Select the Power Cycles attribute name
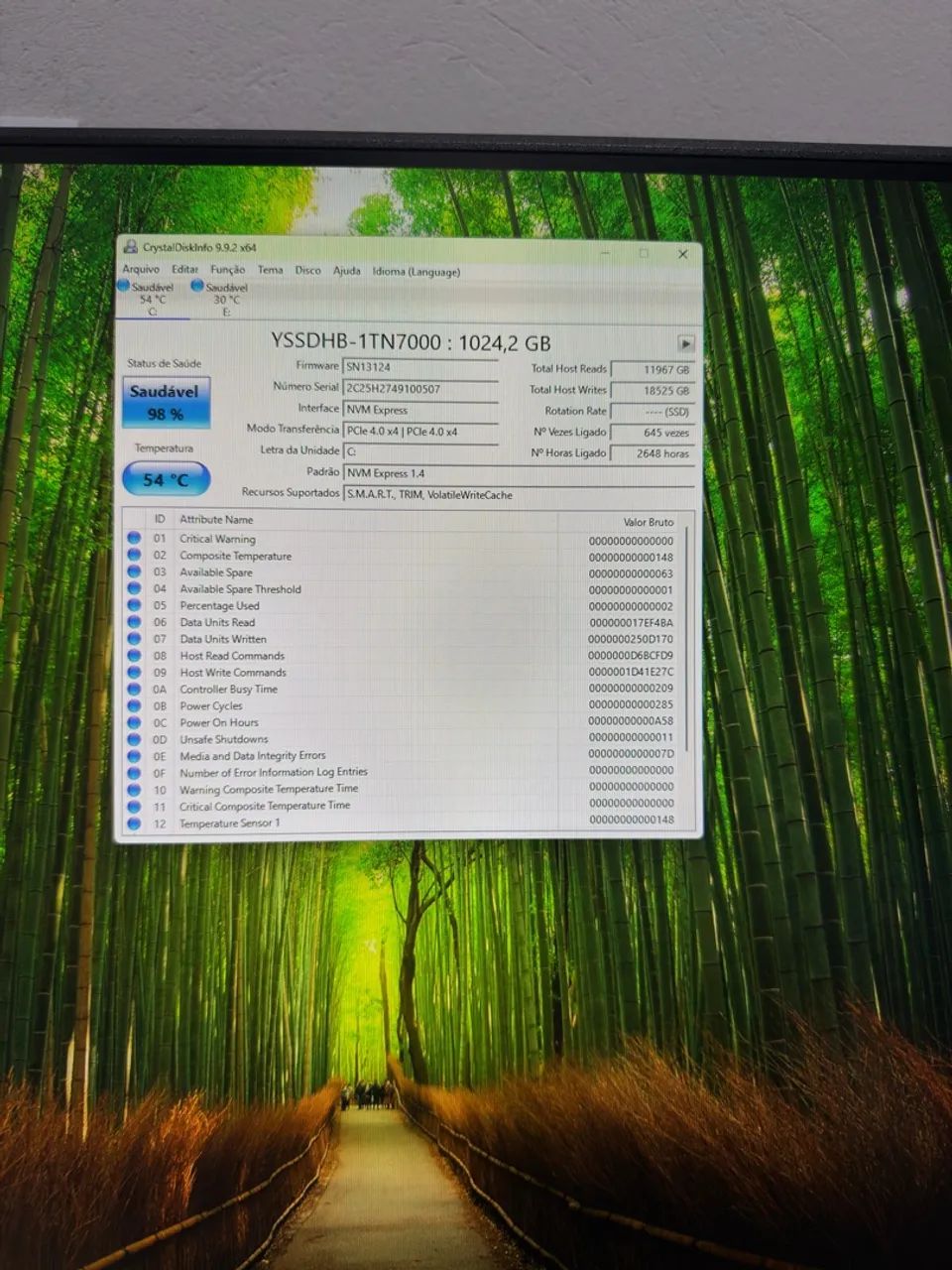This screenshot has width=952, height=1270. [x=210, y=705]
